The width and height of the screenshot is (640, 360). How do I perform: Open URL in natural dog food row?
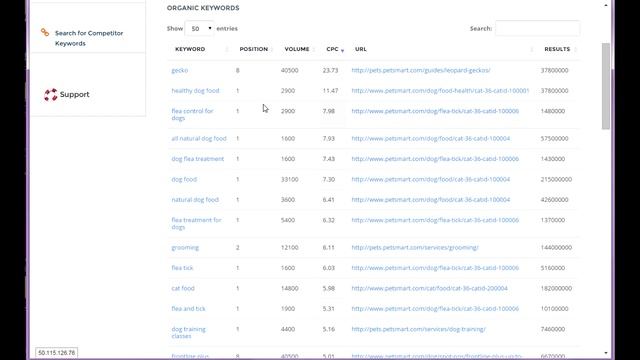pyautogui.click(x=431, y=200)
